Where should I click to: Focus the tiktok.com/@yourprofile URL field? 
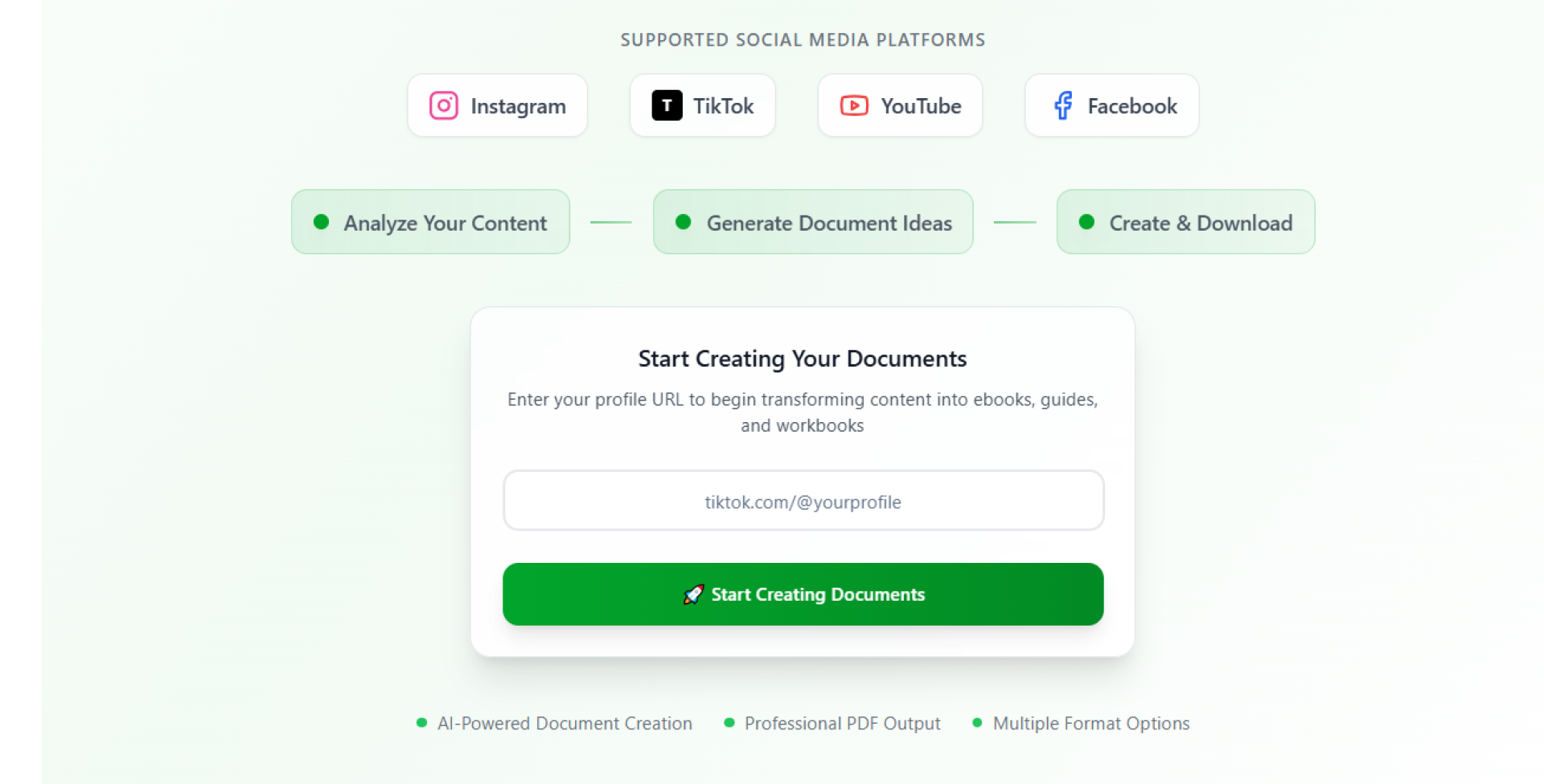click(803, 500)
